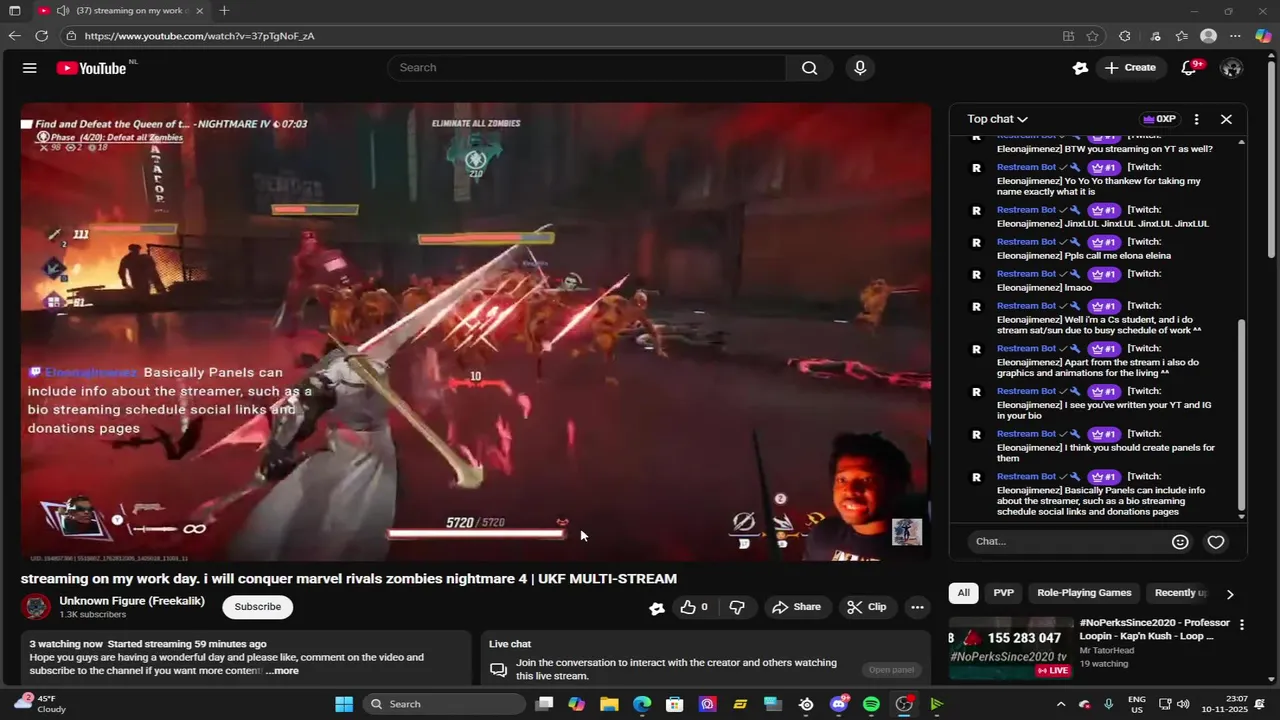Viewport: 1280px width, 720px height.
Task: Open File Explorer from taskbar
Action: click(609, 704)
